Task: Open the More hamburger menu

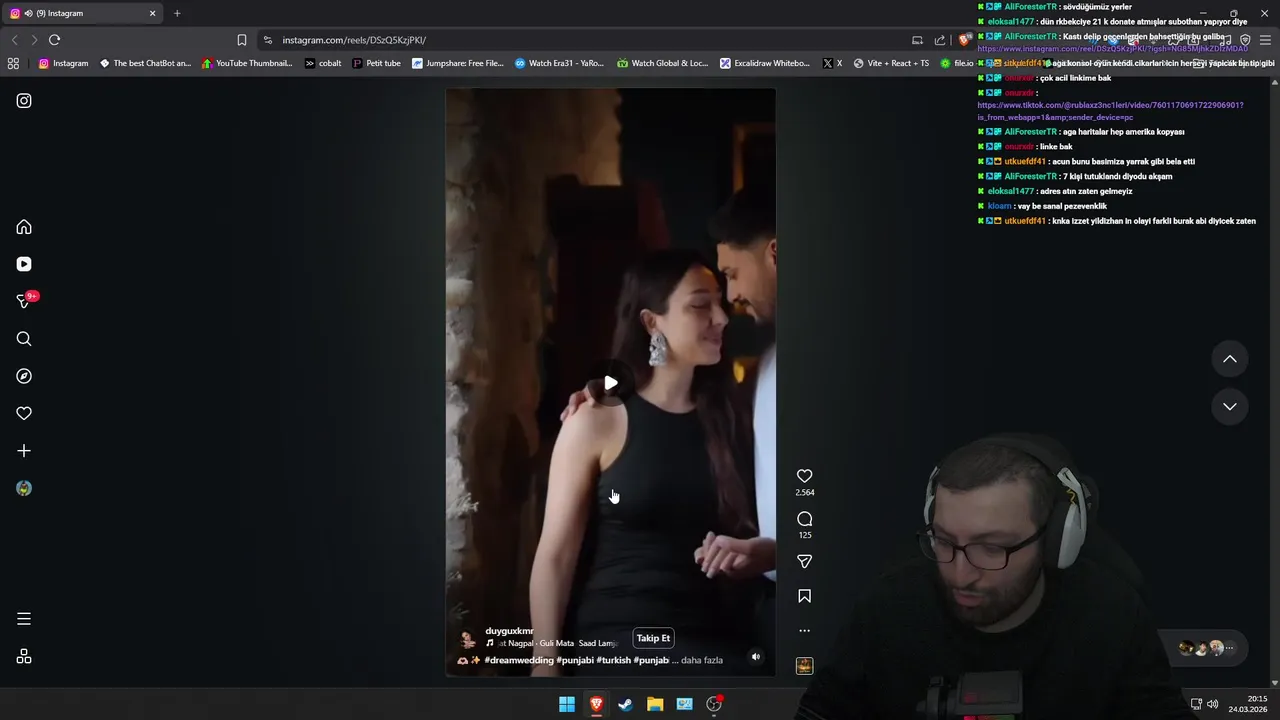Action: pos(24,619)
